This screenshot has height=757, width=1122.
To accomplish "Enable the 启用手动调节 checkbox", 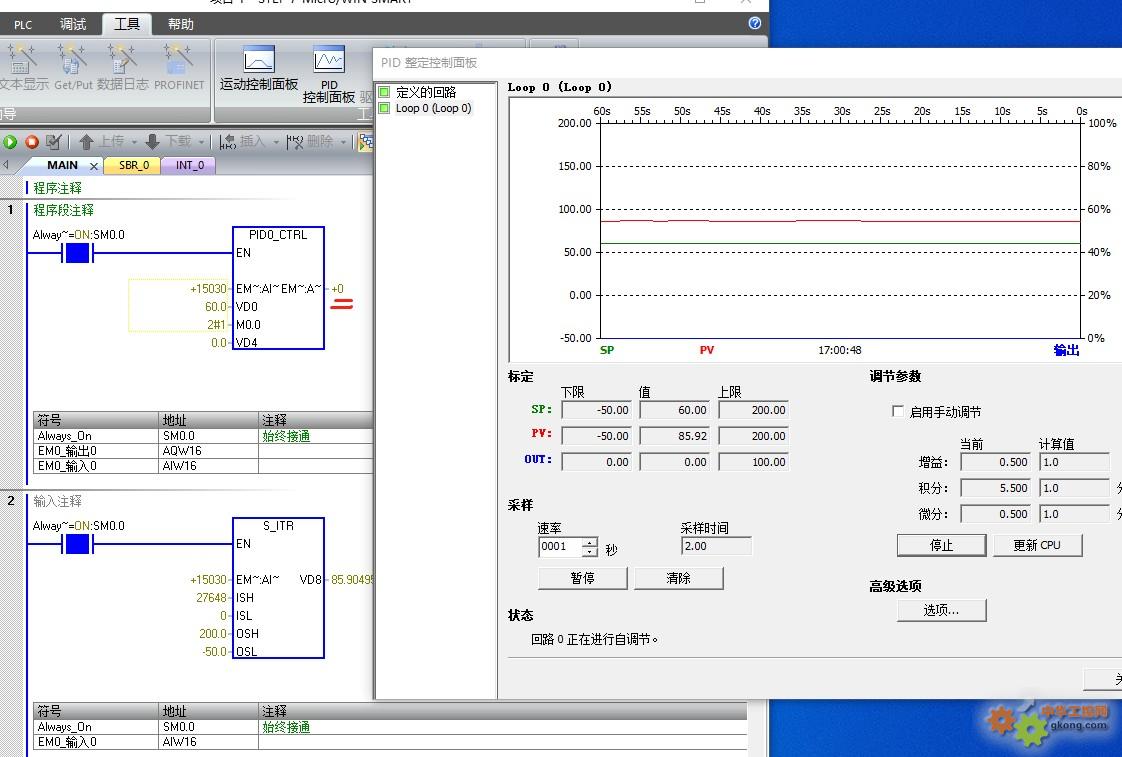I will (897, 411).
